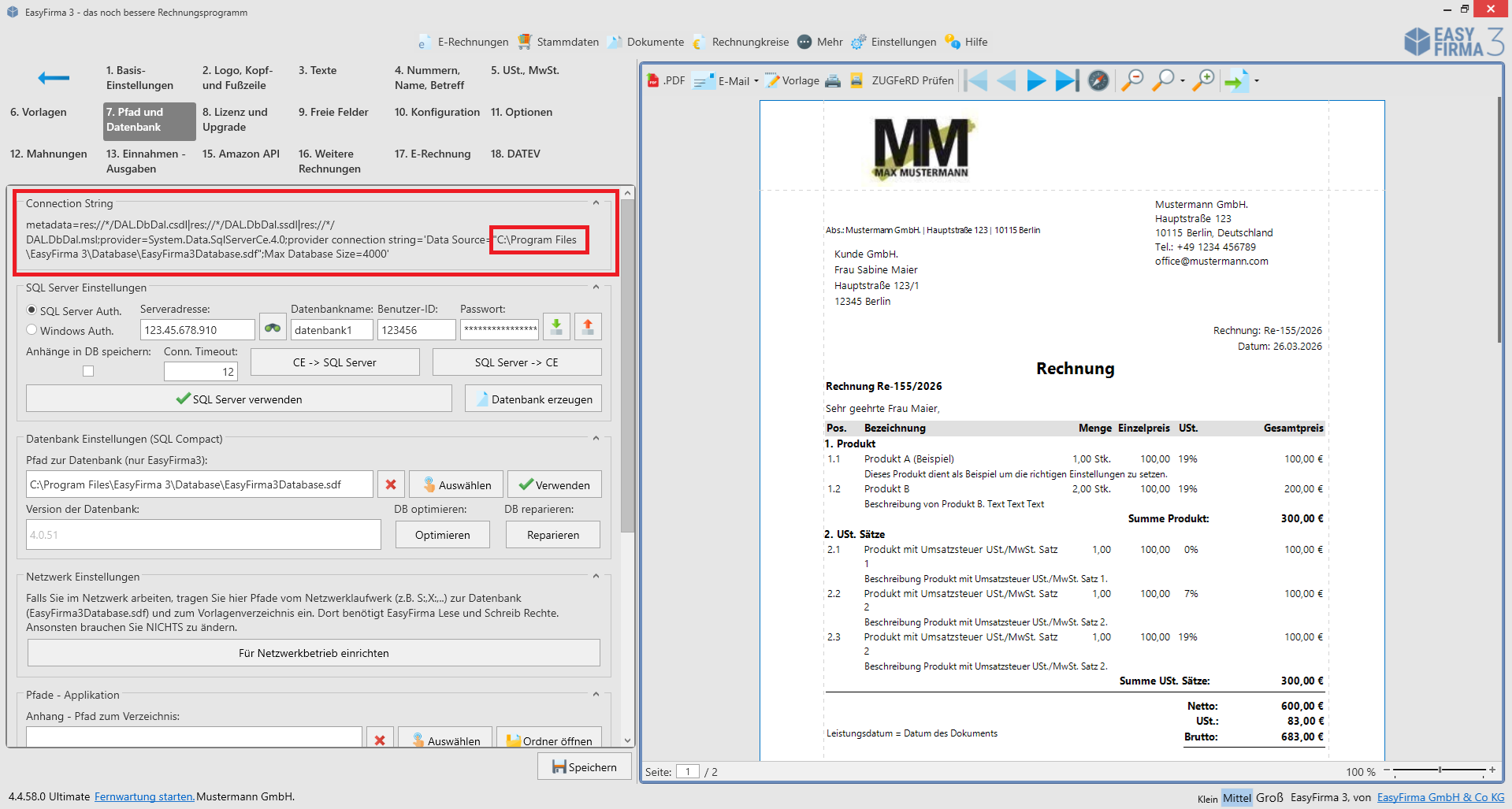This screenshot has width=1512, height=809.
Task: Open the E-Mail dropdown arrow
Action: pos(756,81)
